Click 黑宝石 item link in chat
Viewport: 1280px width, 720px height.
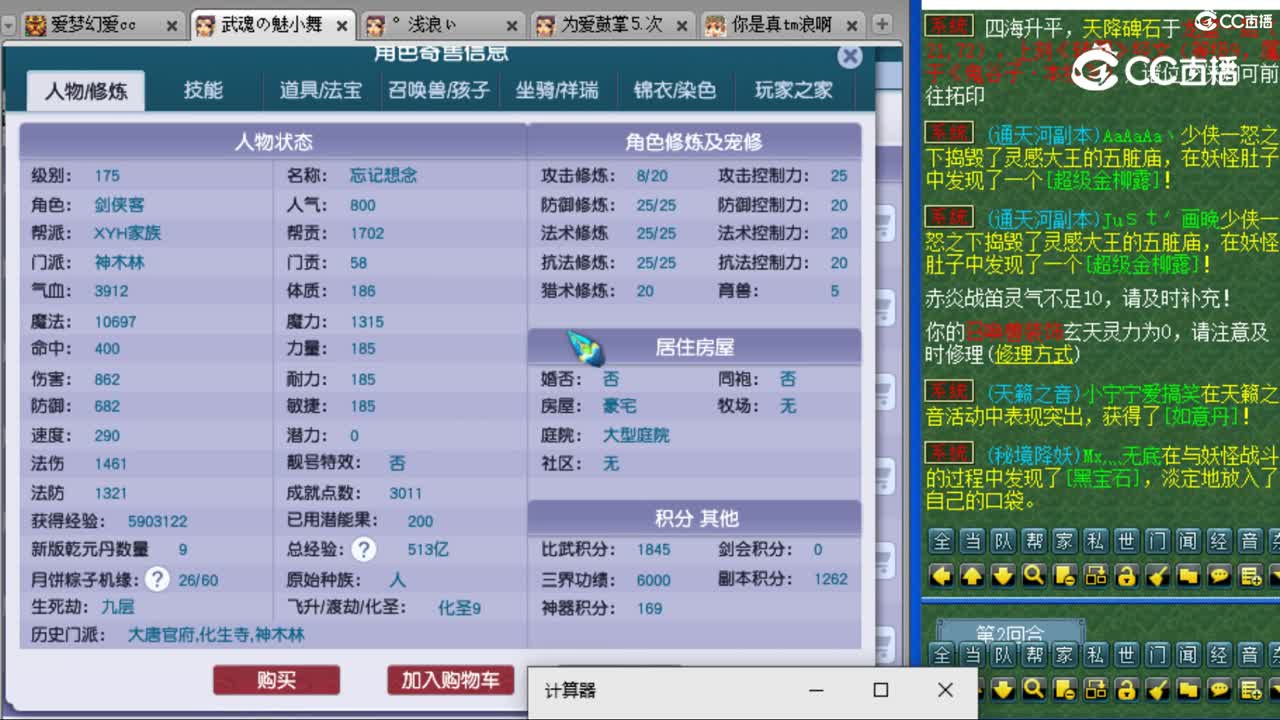[x=1101, y=478]
